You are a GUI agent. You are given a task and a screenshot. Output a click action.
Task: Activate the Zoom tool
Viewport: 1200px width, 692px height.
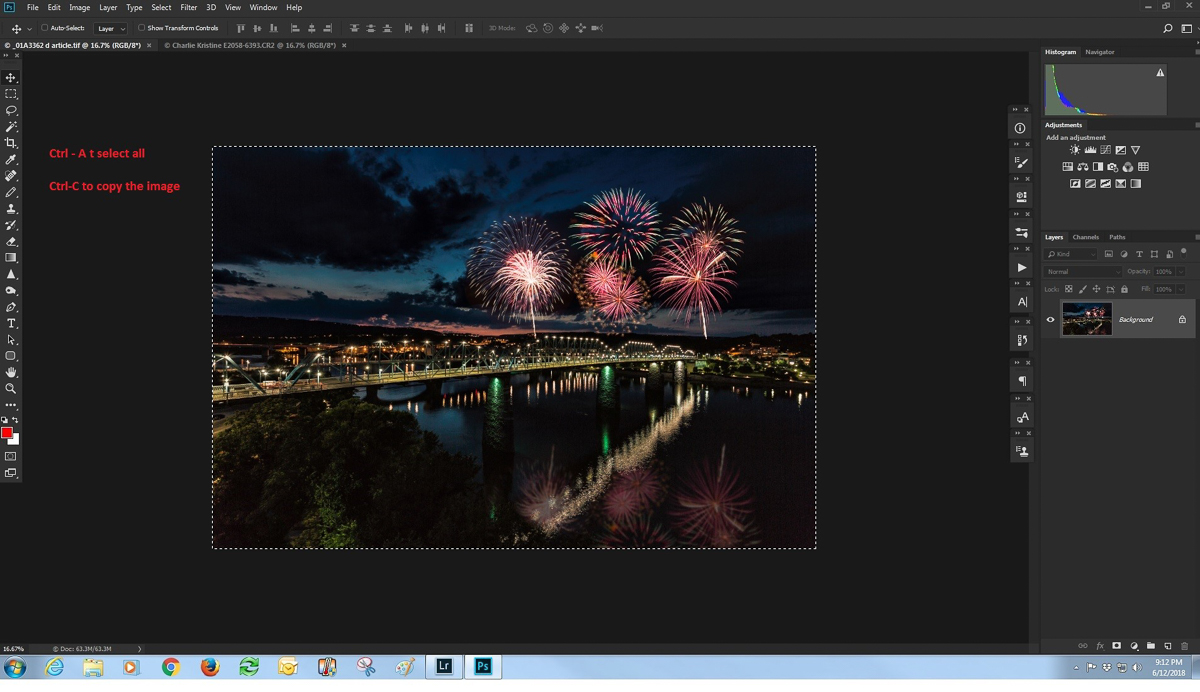pos(11,389)
